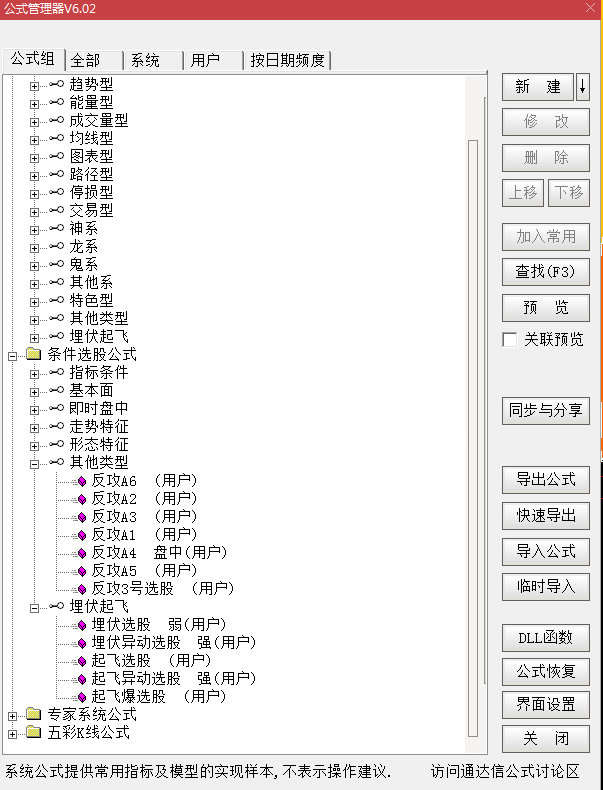
Task: Select the 起飞异动选股 强 formula item
Action: (x=168, y=679)
